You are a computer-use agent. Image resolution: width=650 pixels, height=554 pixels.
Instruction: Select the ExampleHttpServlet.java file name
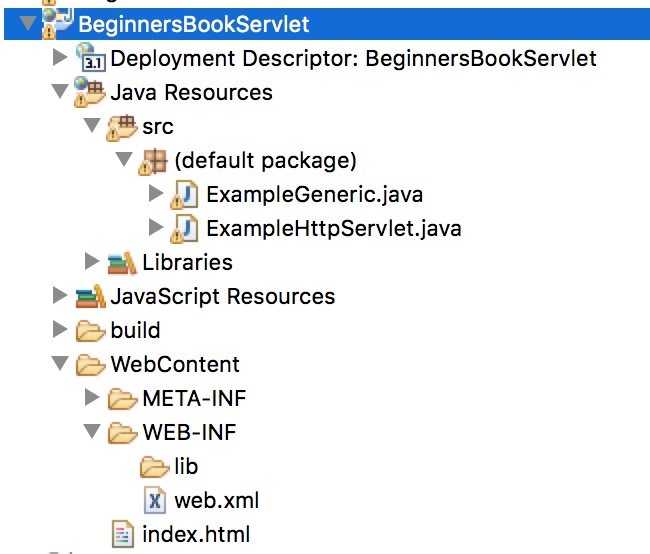[334, 229]
